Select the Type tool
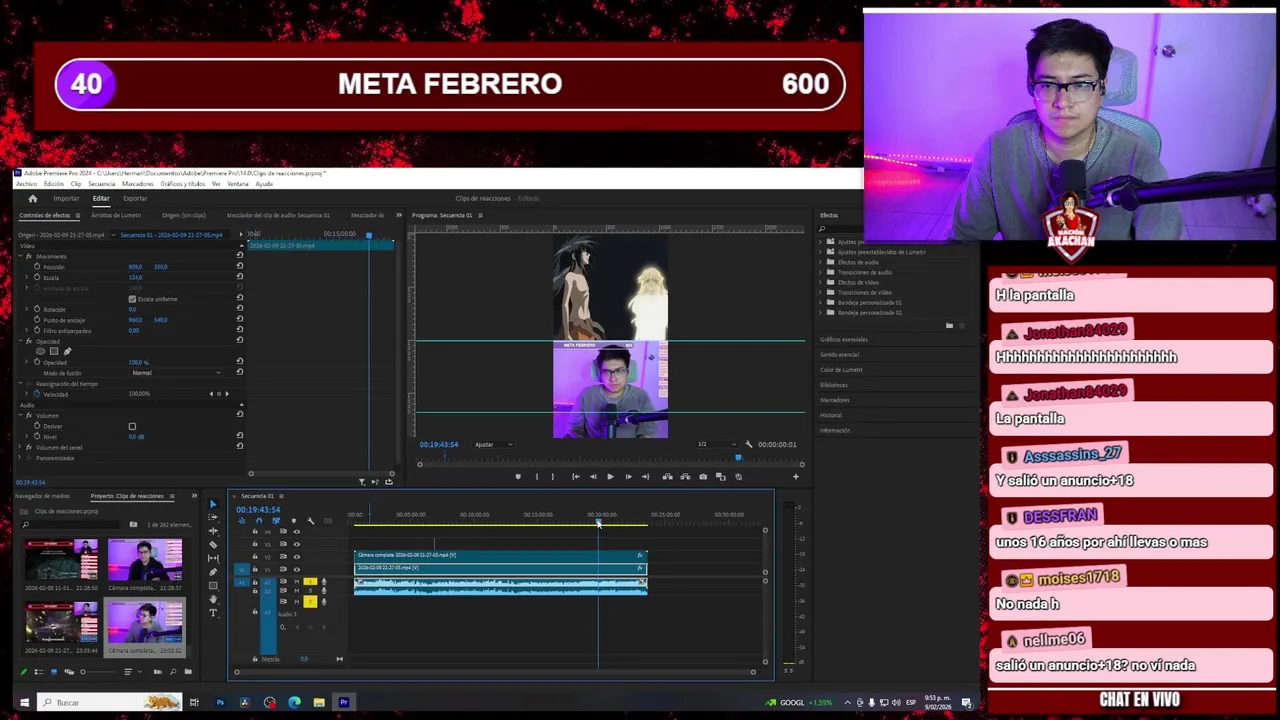Screen dimensions: 1280x720 pyautogui.click(x=213, y=613)
